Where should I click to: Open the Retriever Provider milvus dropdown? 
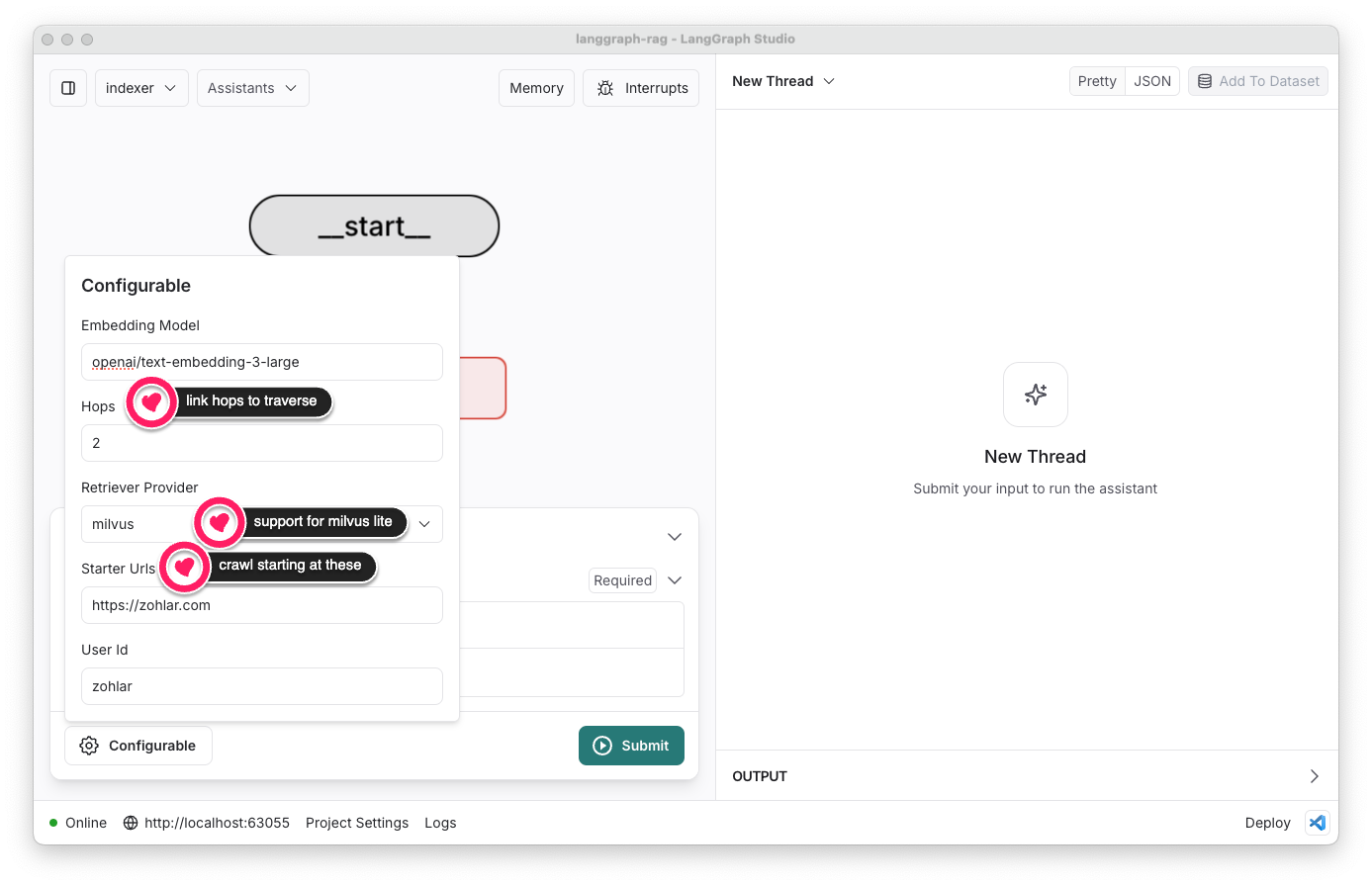[x=261, y=524]
